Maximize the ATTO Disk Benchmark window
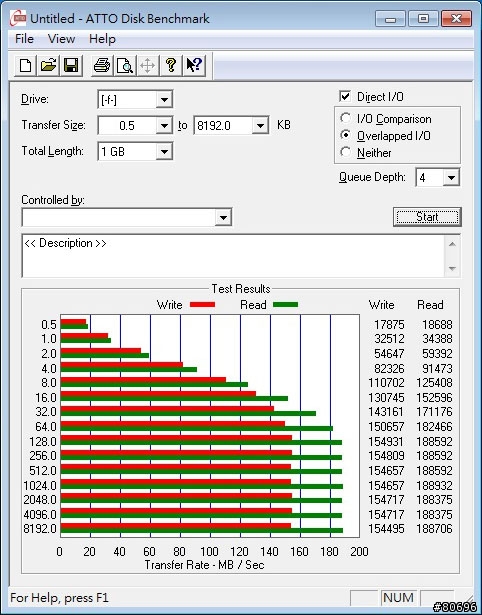The height and width of the screenshot is (615, 482). pyautogui.click(x=423, y=18)
